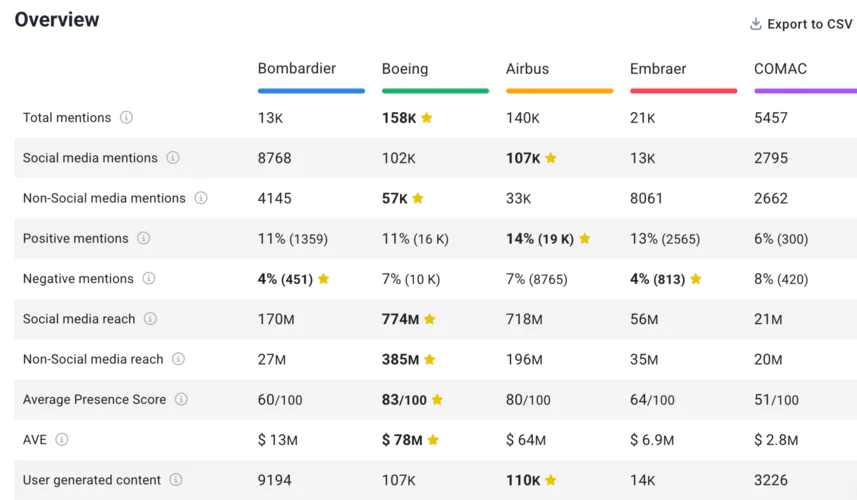Viewport: 857px width, 500px height.
Task: Select the COMAC column header
Action: point(780,69)
